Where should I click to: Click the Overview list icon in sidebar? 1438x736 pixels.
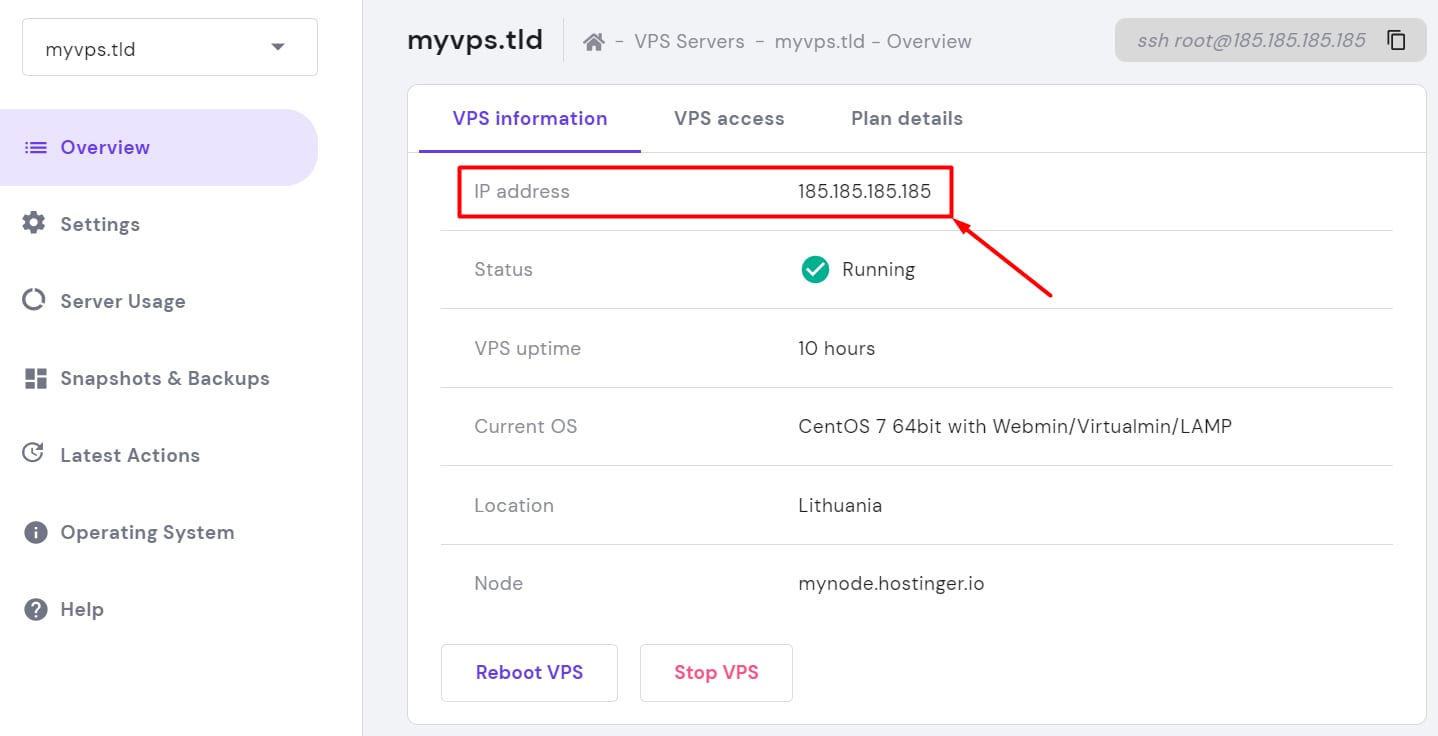[36, 147]
